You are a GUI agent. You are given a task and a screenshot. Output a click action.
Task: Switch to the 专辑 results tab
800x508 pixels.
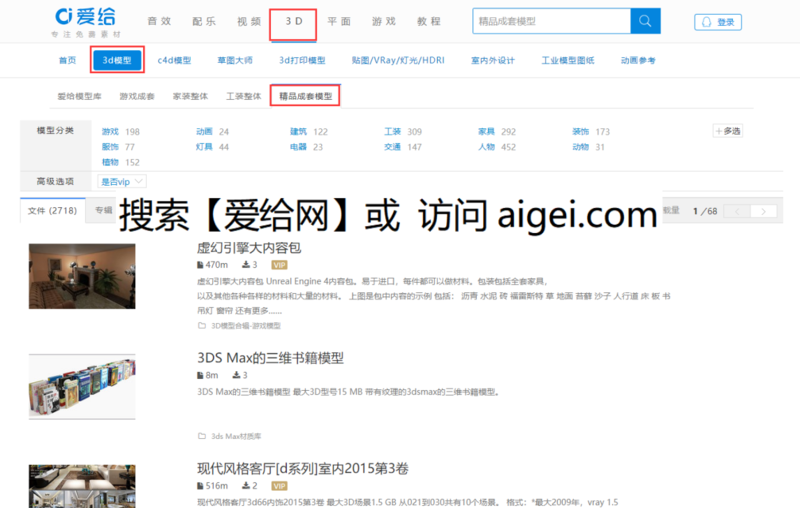104,210
